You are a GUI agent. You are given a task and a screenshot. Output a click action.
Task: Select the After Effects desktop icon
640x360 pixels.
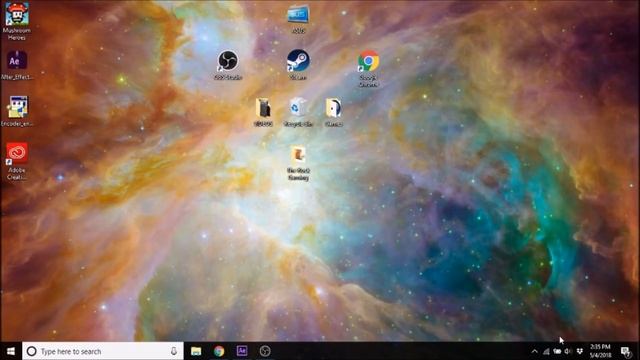17,65
